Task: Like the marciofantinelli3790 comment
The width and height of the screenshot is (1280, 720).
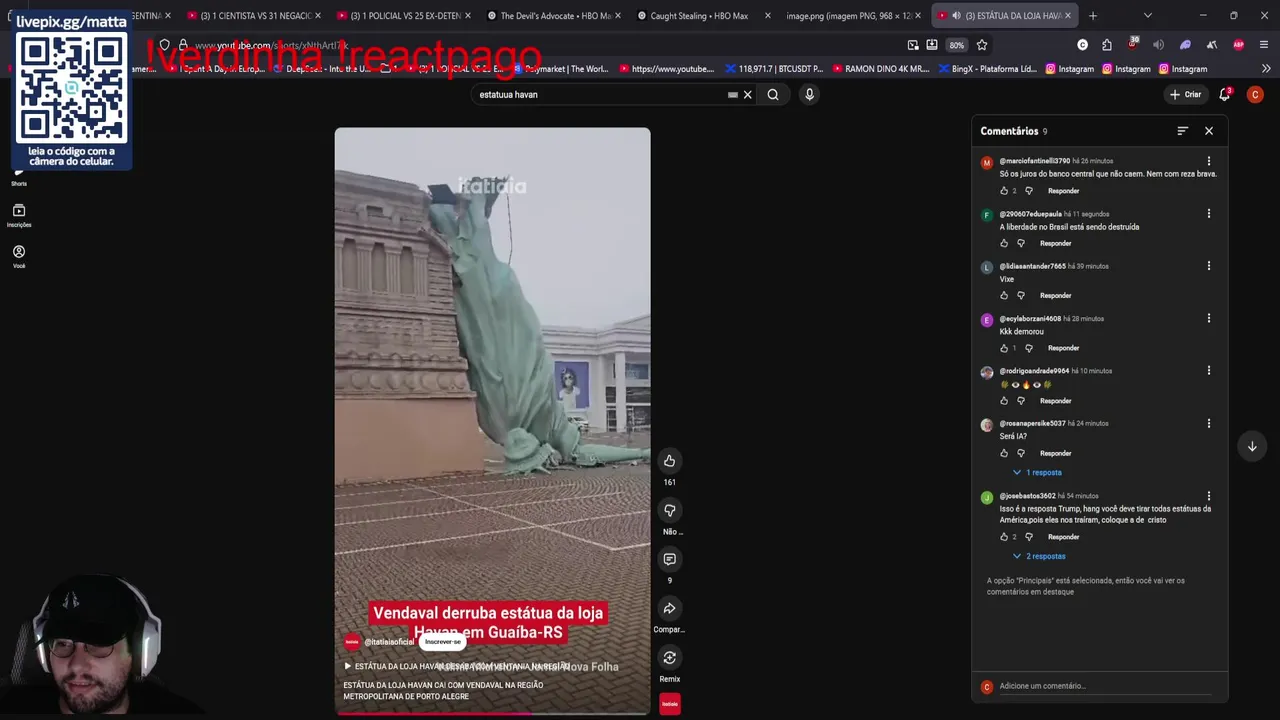Action: pyautogui.click(x=1004, y=191)
